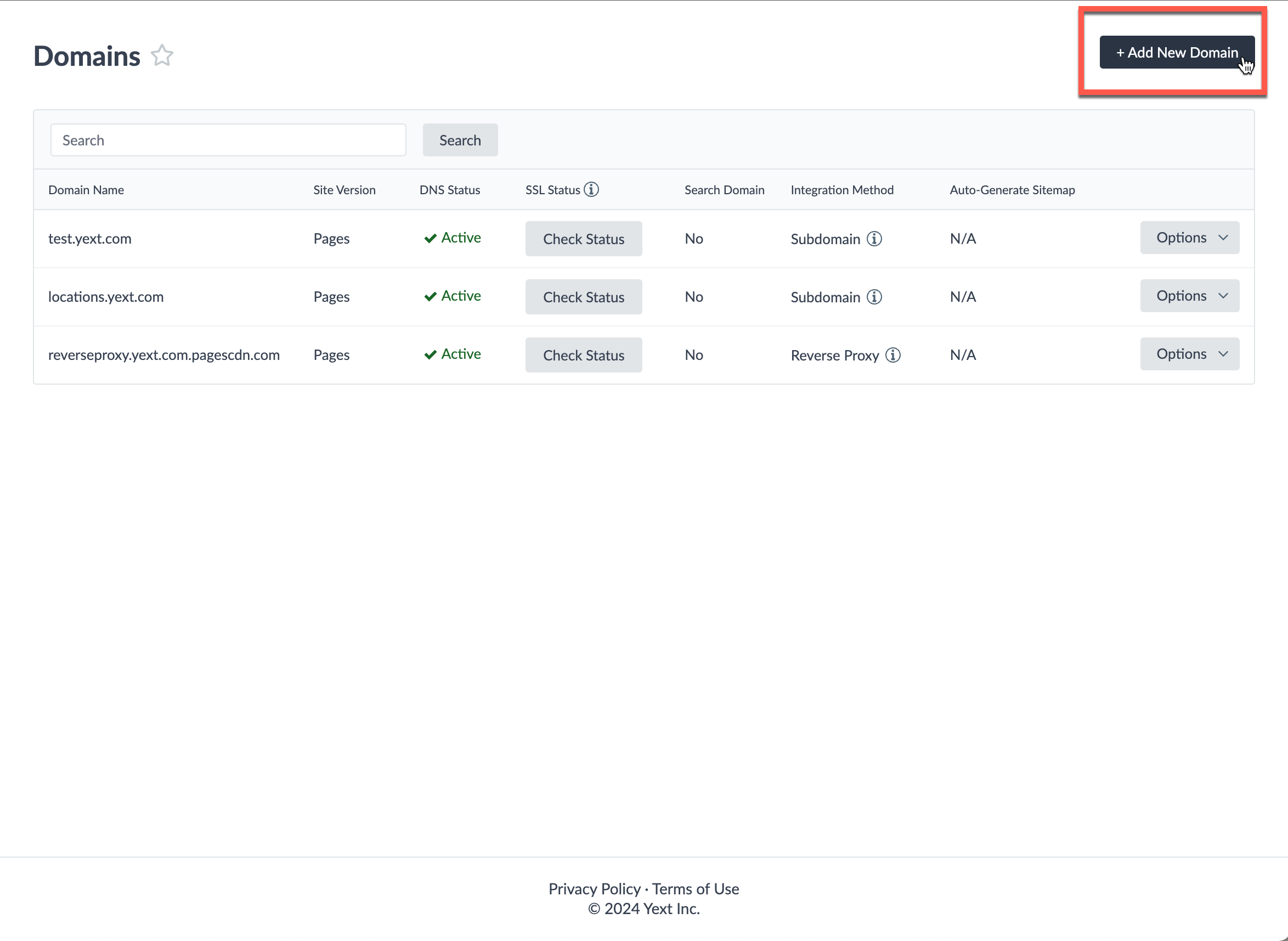Check status for locations.yext.com
This screenshot has height=941, width=1288.
pos(583,297)
